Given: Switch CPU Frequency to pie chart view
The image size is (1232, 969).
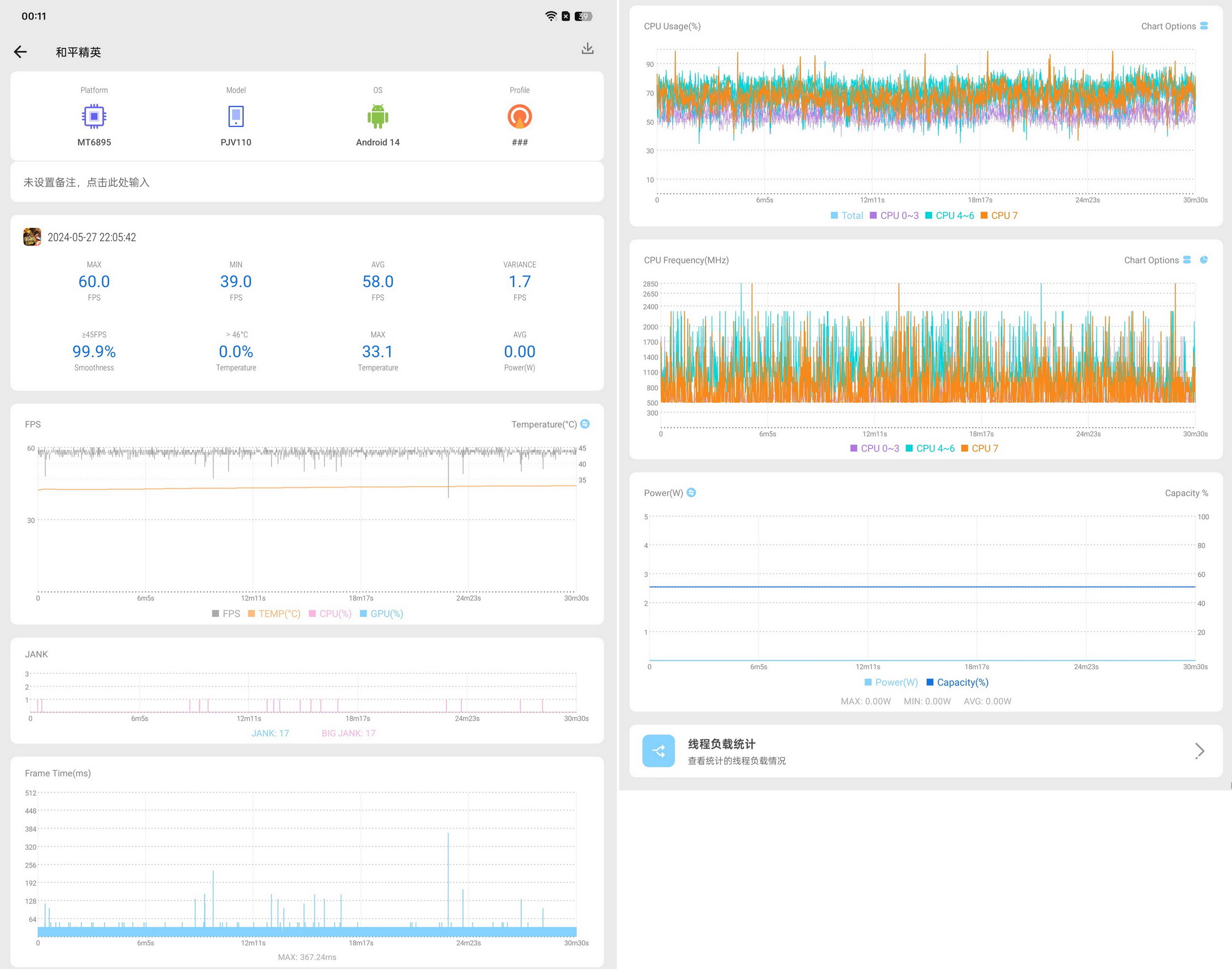Looking at the screenshot, I should [x=1204, y=260].
